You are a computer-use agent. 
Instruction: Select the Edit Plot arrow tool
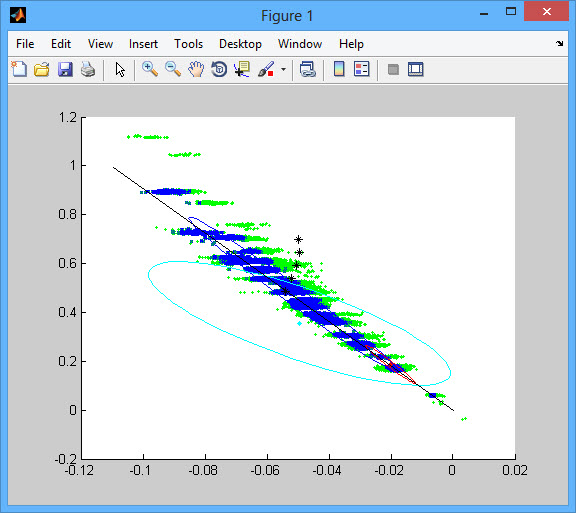tap(120, 69)
